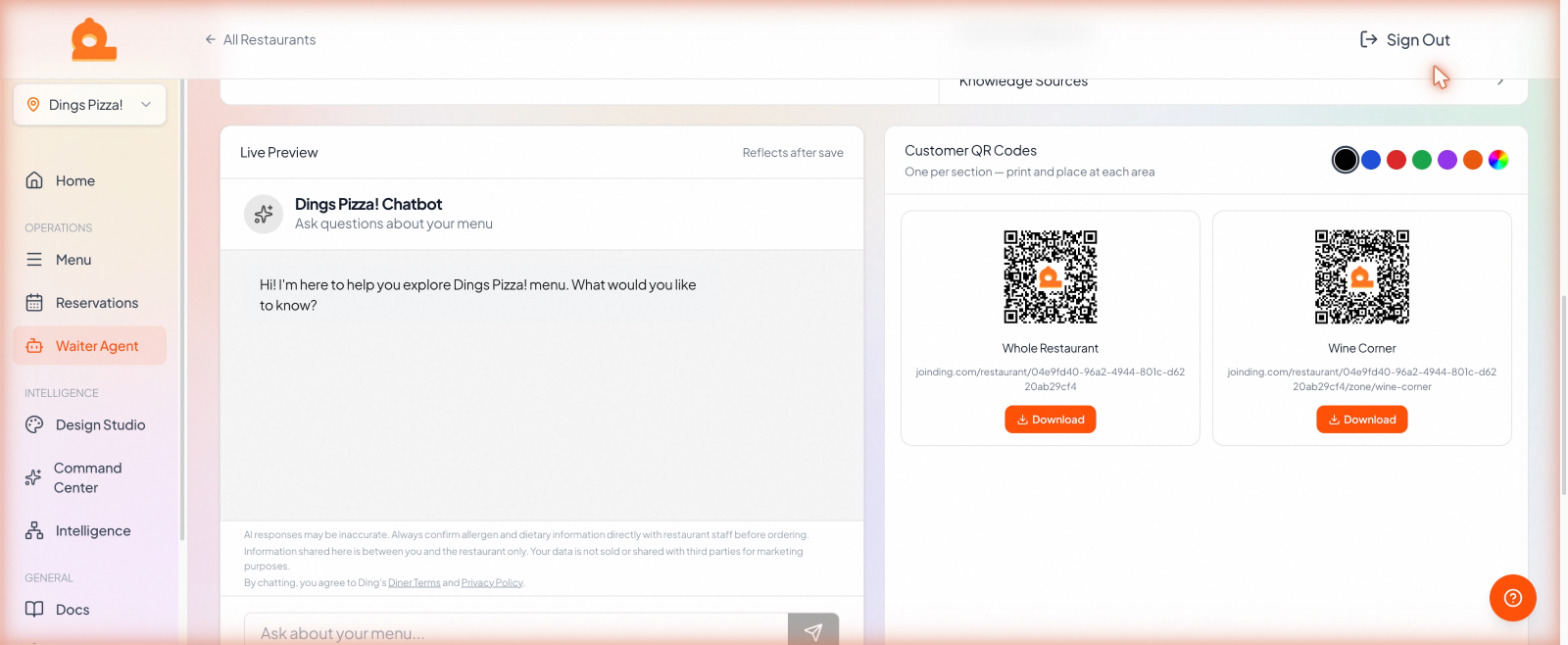Open the Diner Terms link
Viewport: 1568px width, 645px height.
tap(415, 582)
